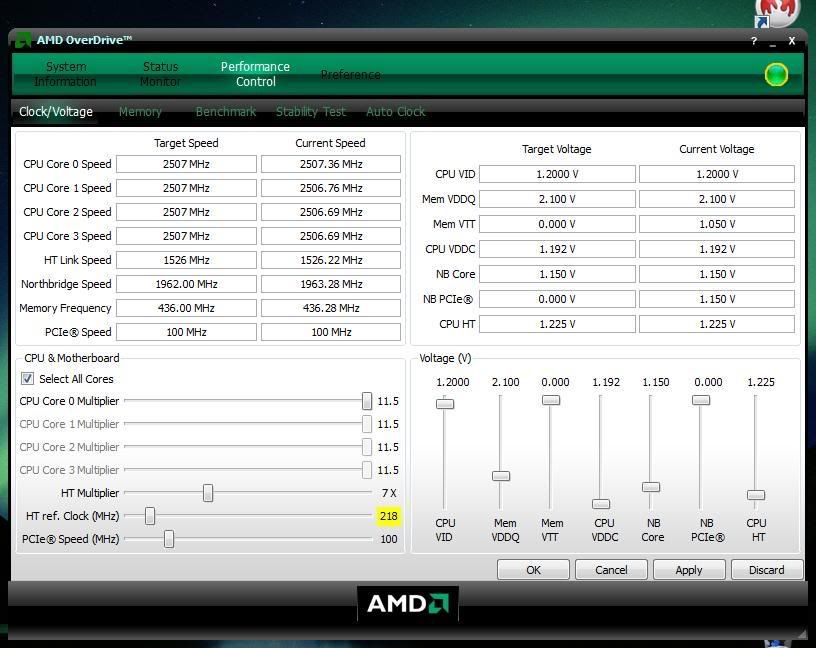Open the Preference tab
This screenshot has width=816, height=648.
click(350, 75)
